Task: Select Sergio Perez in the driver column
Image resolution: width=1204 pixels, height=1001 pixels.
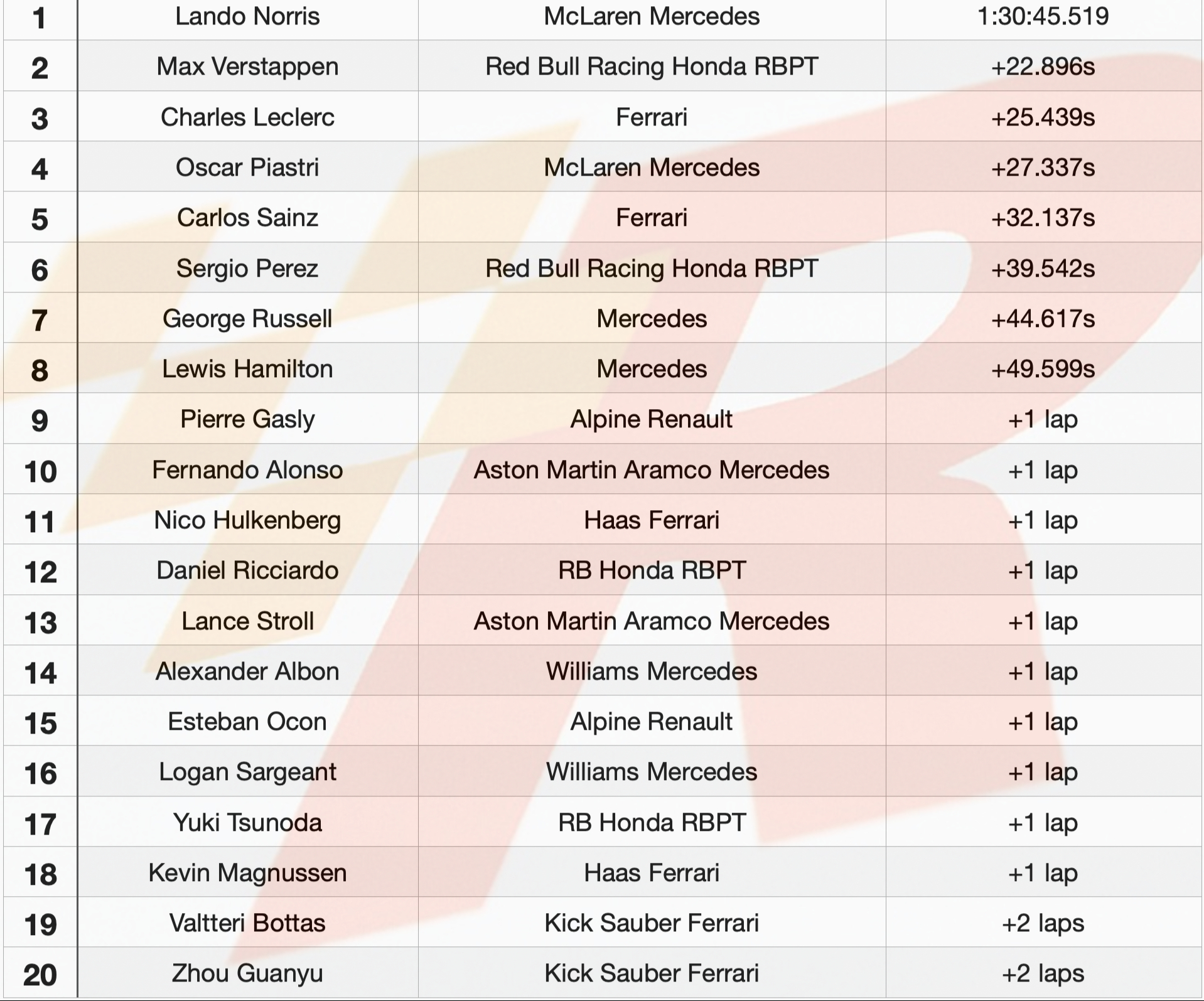Action: 247,269
